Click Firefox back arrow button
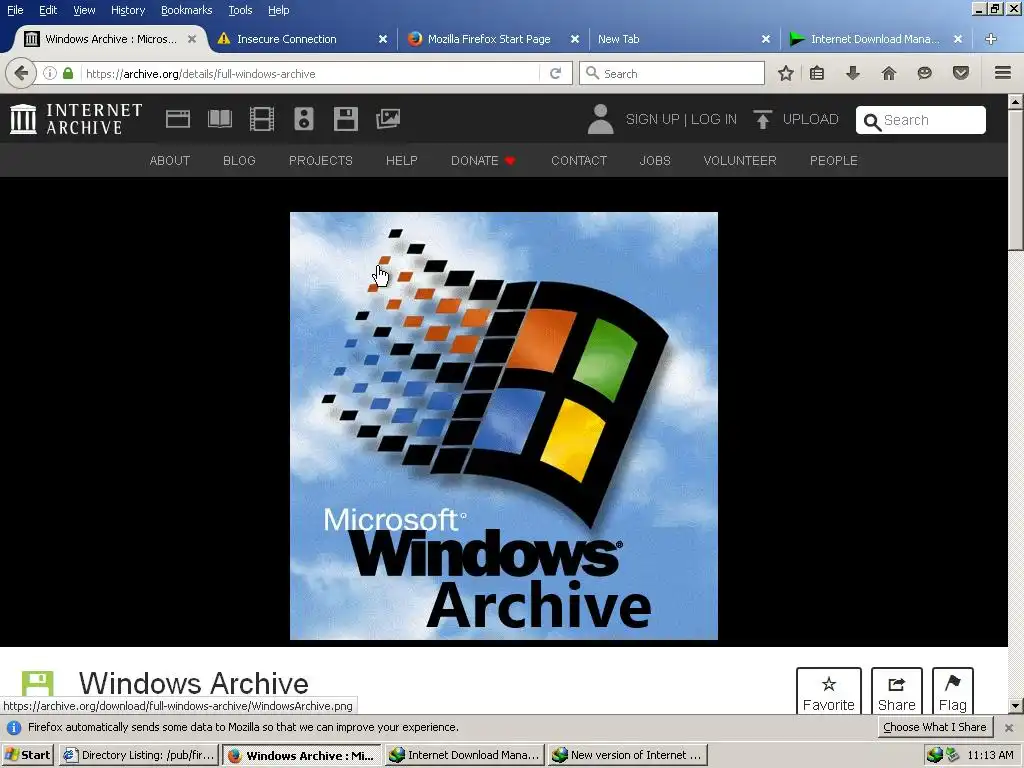Viewport: 1024px width, 768px height. click(20, 73)
